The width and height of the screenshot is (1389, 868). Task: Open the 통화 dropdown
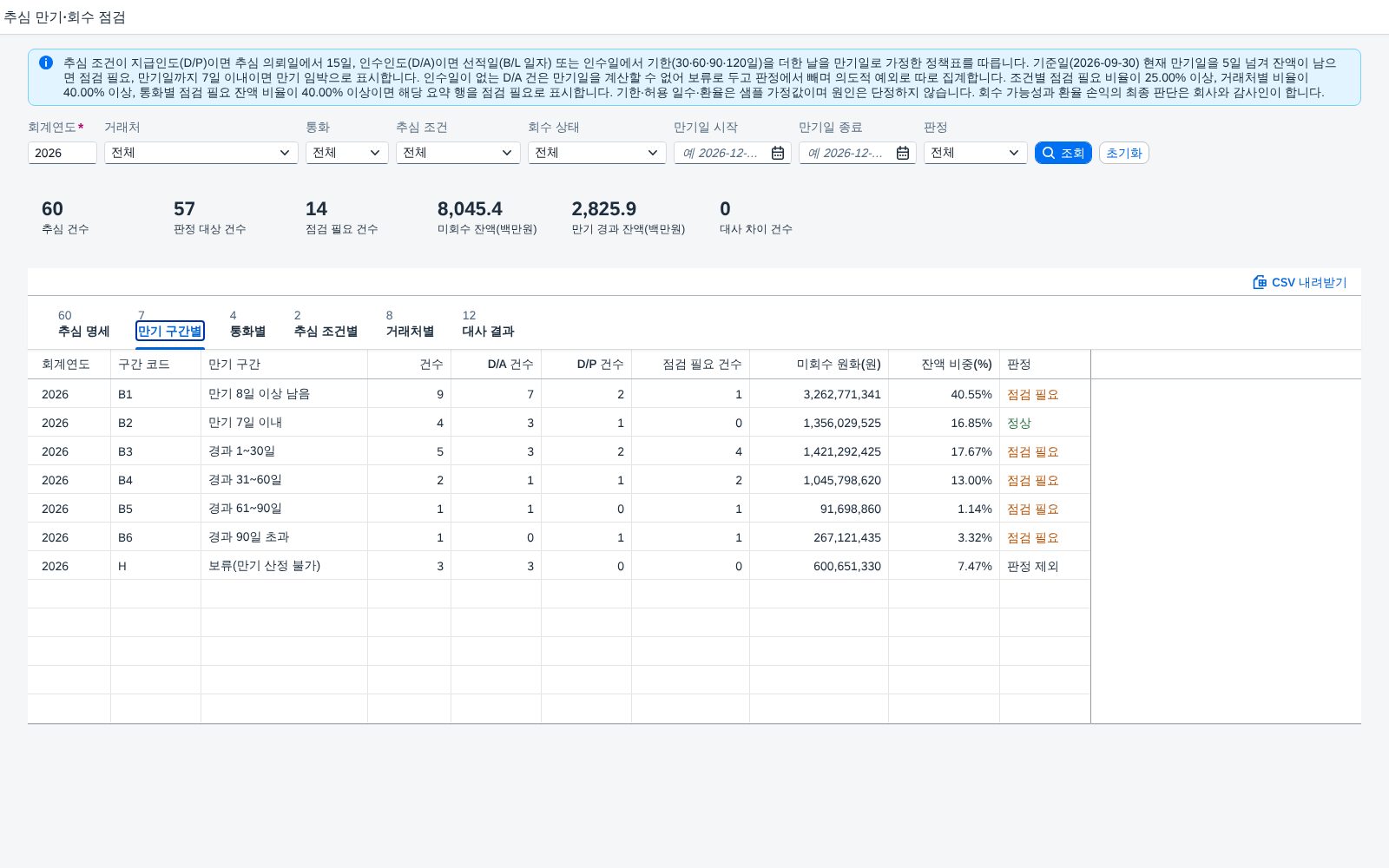coord(374,153)
